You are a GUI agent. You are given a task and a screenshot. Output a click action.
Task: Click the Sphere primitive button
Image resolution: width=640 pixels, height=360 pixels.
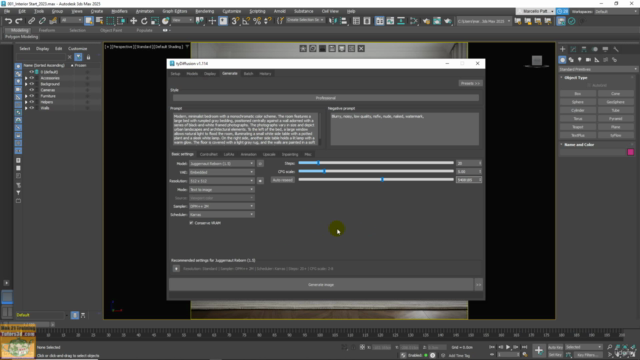(578, 102)
